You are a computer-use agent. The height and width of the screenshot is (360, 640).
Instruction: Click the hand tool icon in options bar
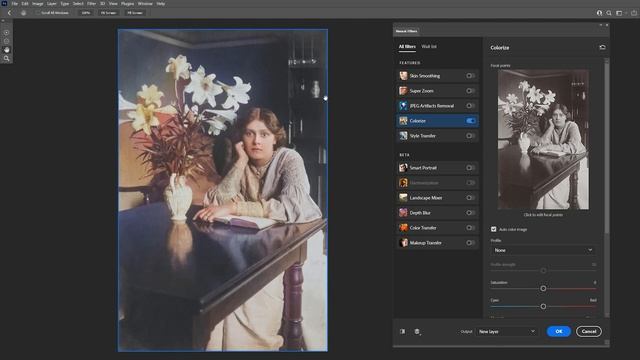(23, 13)
